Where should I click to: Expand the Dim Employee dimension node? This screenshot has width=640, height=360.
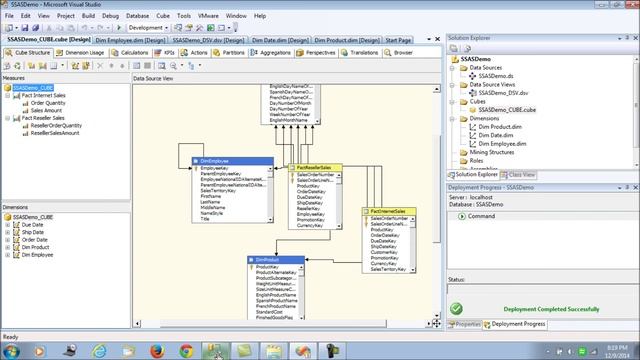pos(7,255)
